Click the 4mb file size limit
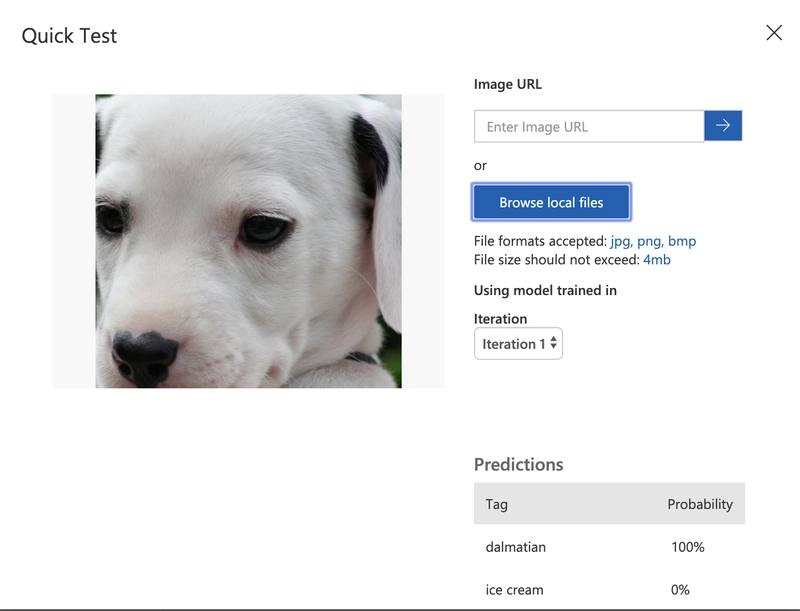 656,260
